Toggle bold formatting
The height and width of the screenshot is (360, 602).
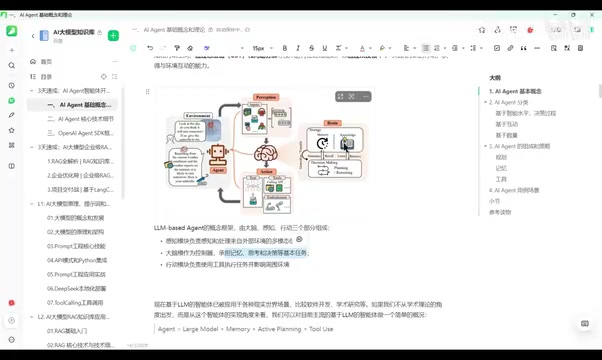coord(284,48)
